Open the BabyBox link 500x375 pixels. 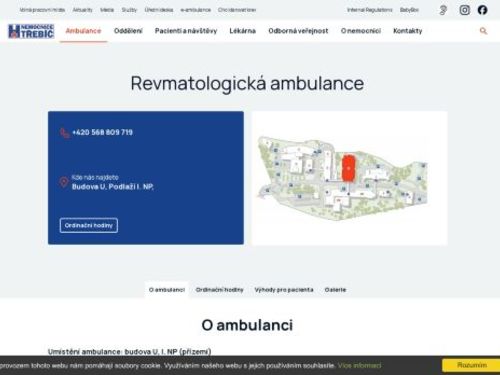coord(409,10)
